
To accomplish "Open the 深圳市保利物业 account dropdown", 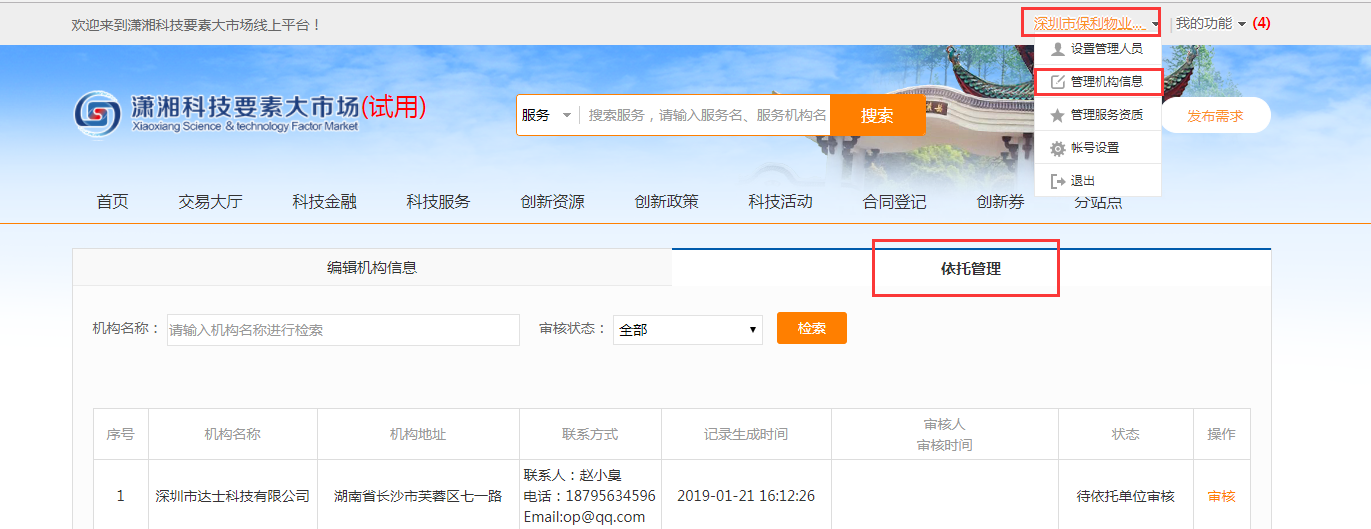I will [x=1096, y=23].
